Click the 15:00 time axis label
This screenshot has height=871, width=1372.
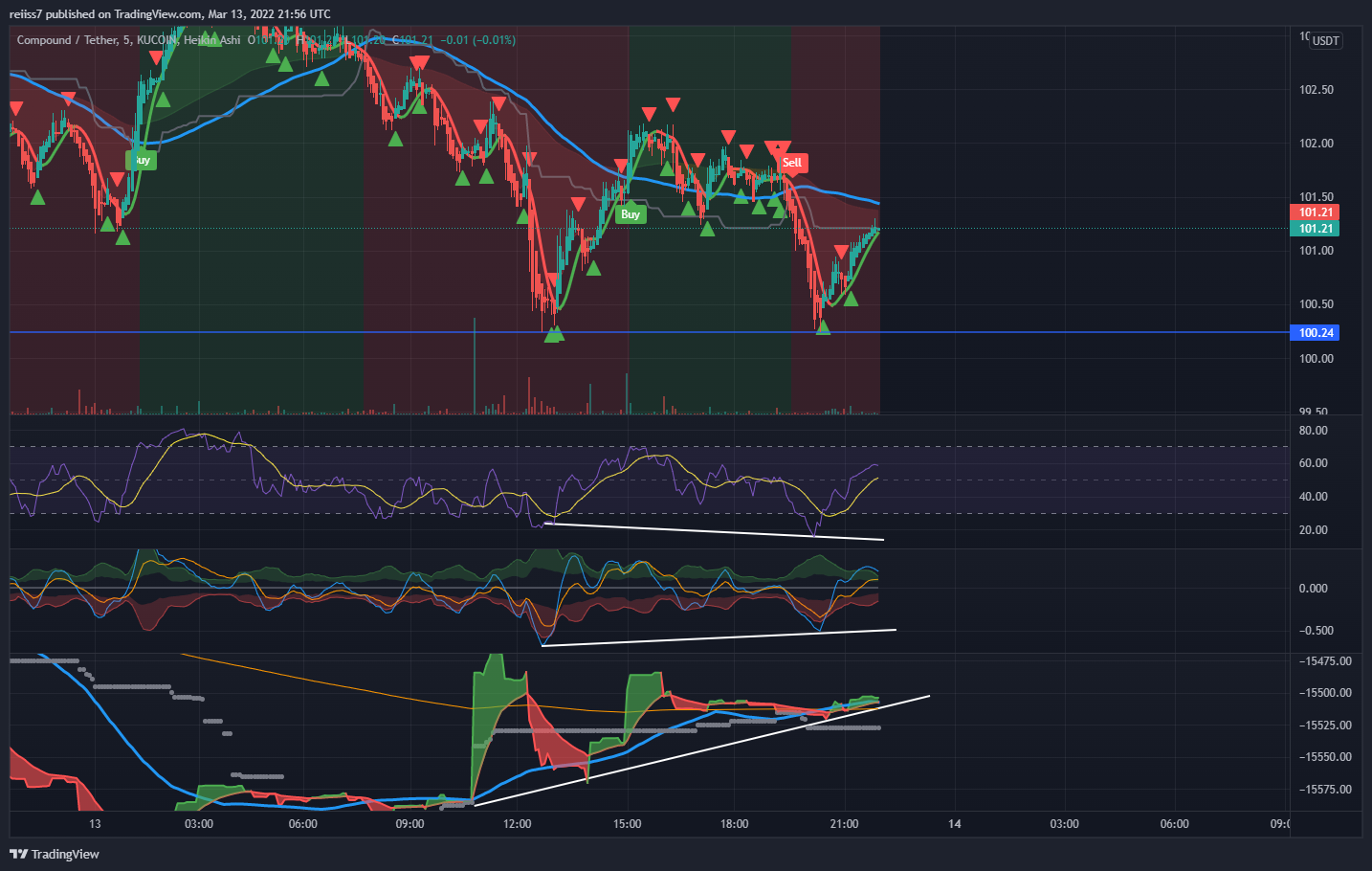click(627, 824)
